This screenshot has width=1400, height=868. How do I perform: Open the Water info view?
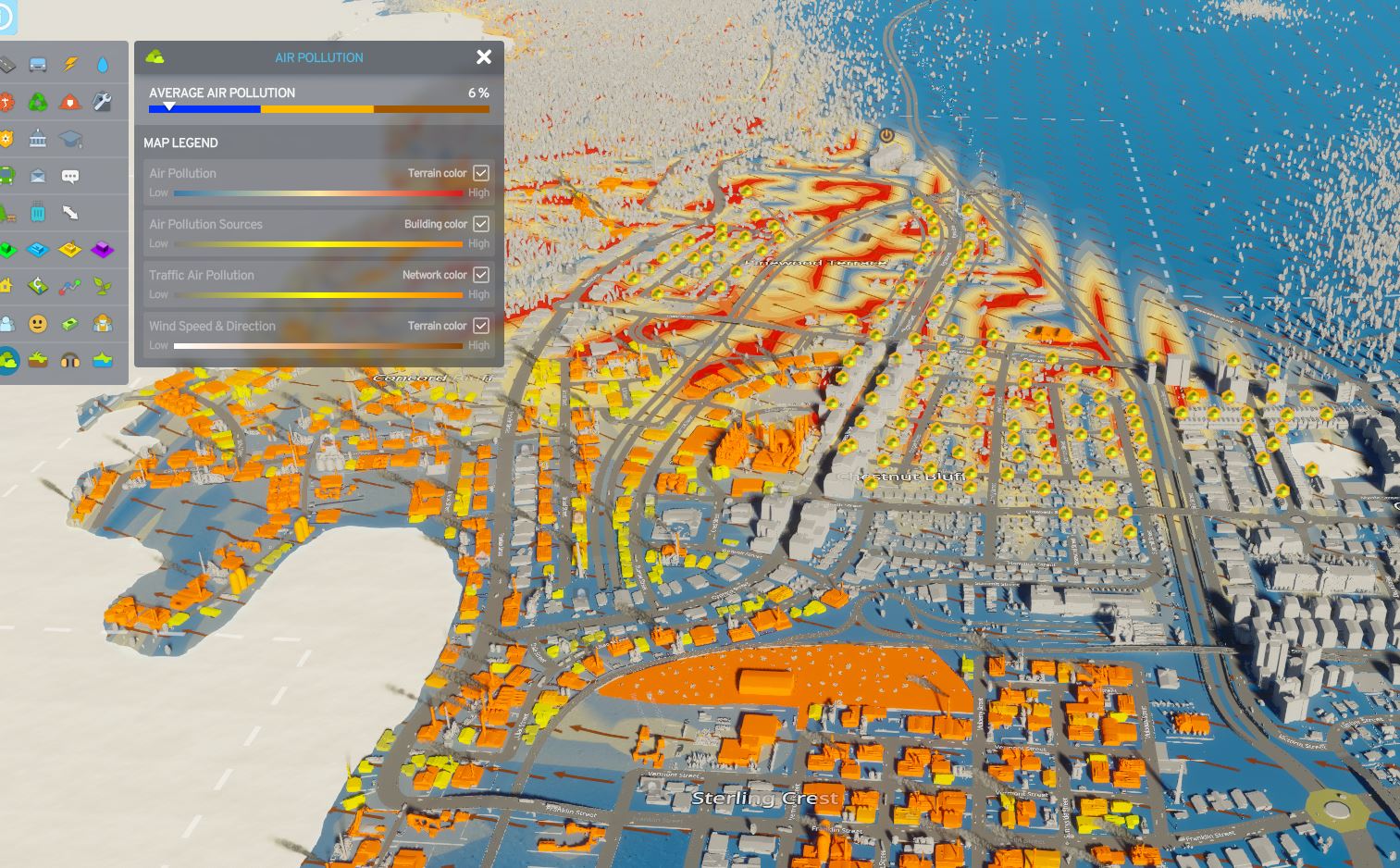click(x=103, y=64)
